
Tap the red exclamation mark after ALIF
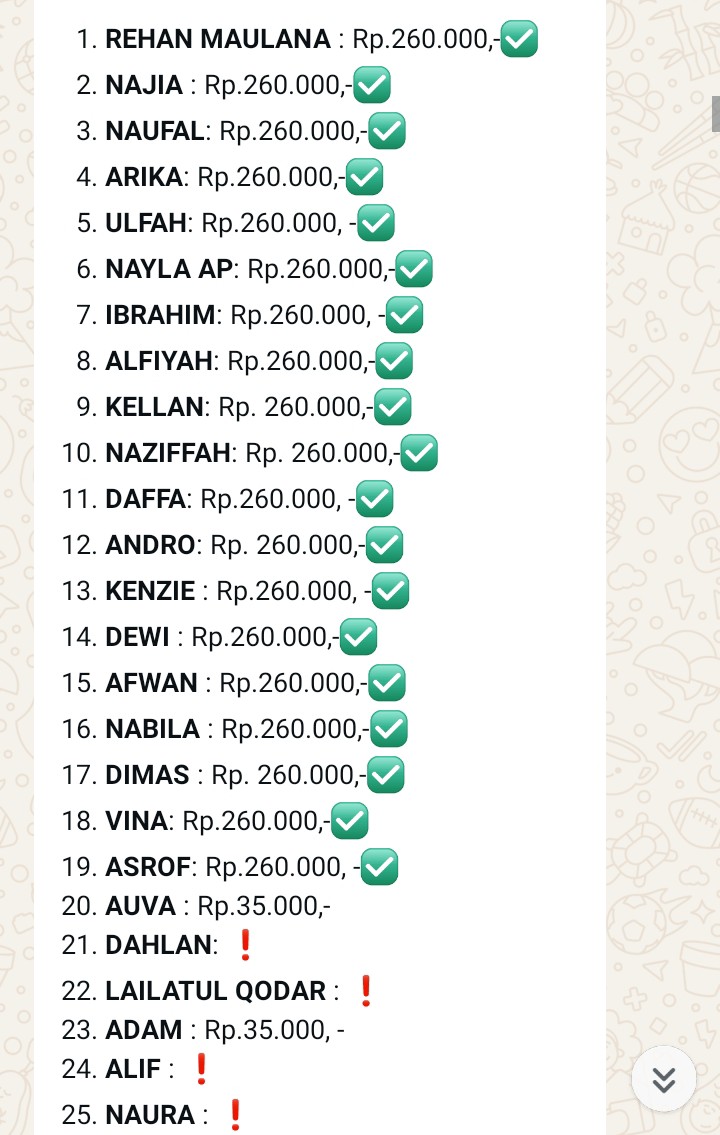click(201, 1069)
